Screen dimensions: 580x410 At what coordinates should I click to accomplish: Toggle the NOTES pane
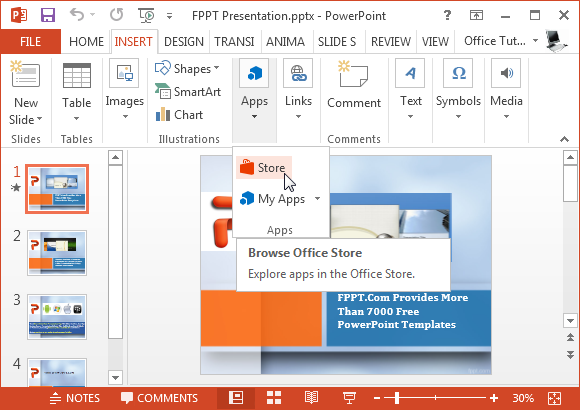[x=75, y=398]
